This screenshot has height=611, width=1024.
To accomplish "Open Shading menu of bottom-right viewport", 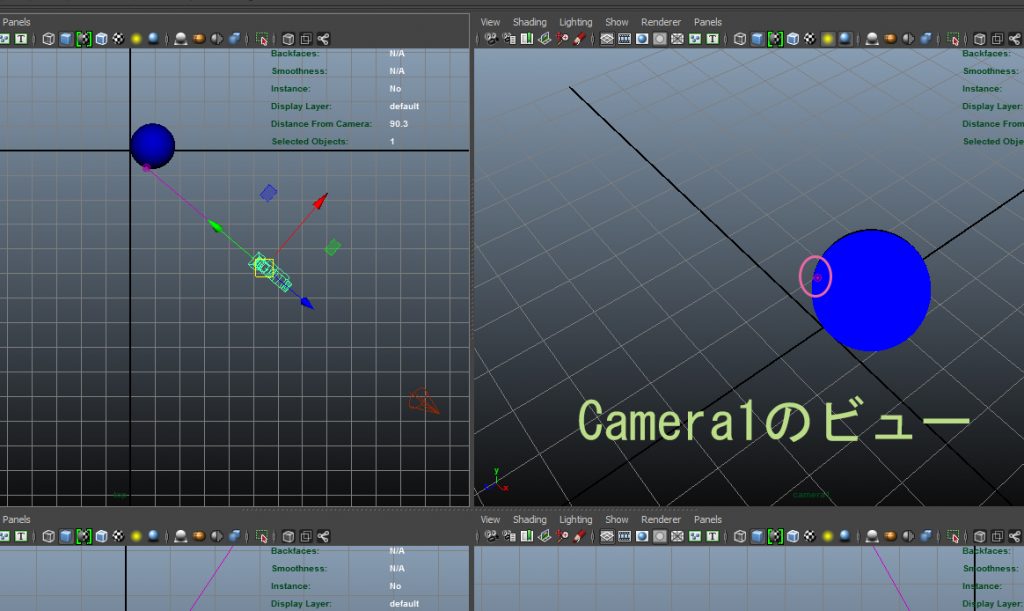I will 530,520.
